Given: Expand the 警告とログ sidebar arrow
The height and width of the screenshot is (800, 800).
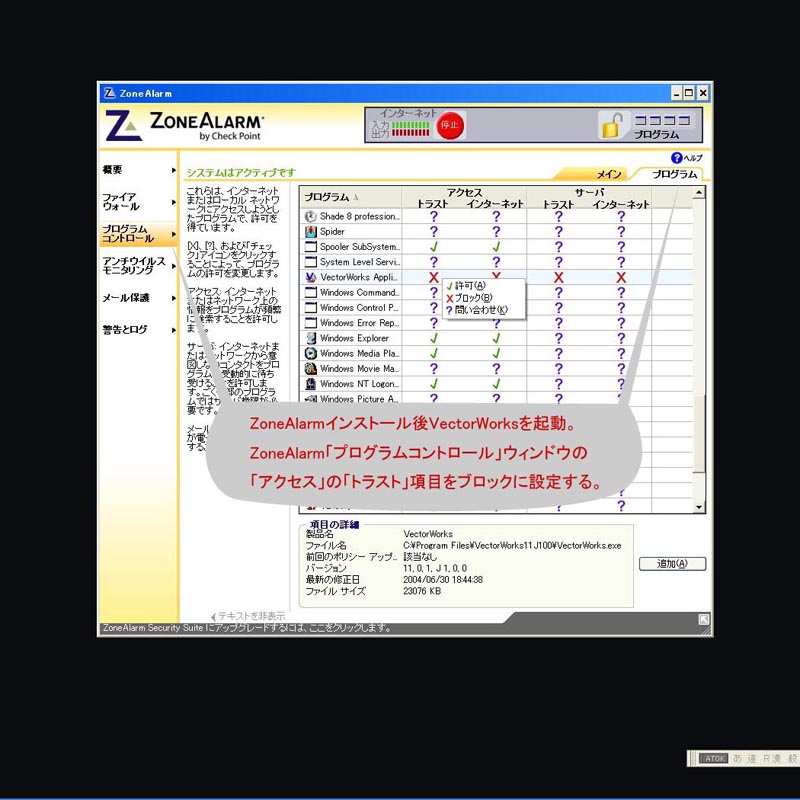Looking at the screenshot, I should (173, 330).
